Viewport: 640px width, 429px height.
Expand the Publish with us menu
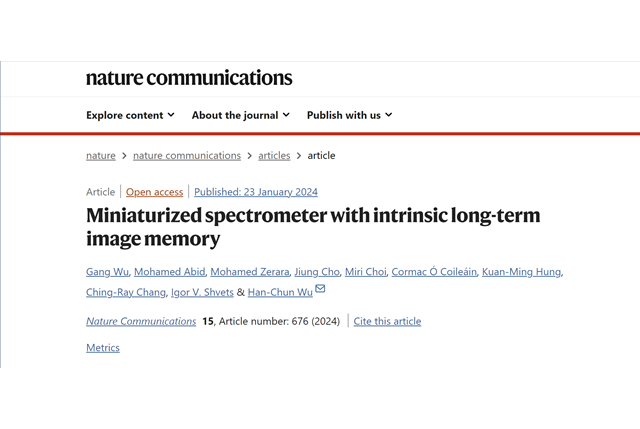tap(349, 115)
